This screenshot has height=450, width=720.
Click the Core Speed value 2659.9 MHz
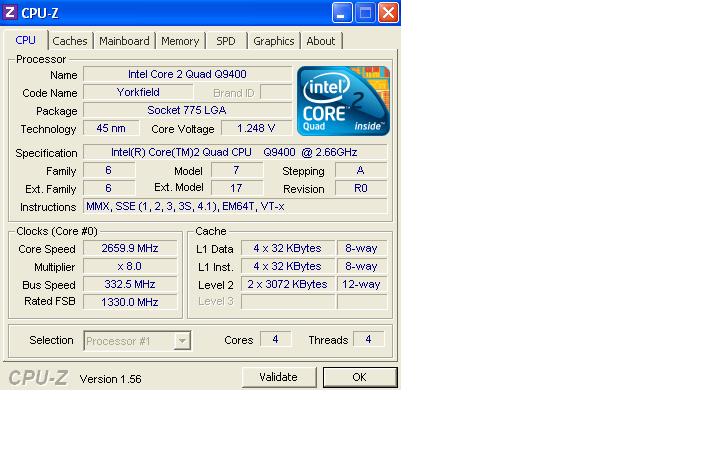pyautogui.click(x=130, y=248)
